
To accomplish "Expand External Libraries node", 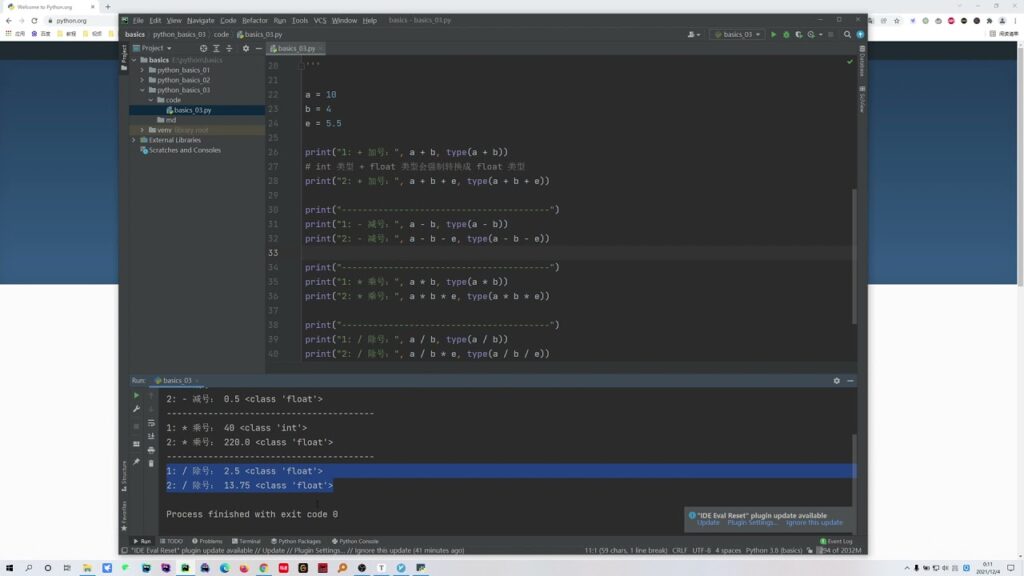I will (x=134, y=140).
